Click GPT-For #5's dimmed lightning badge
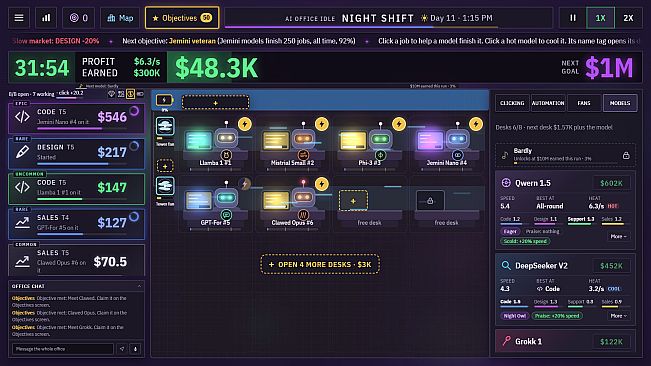Screen dimensions: 651x366 pos(245,183)
